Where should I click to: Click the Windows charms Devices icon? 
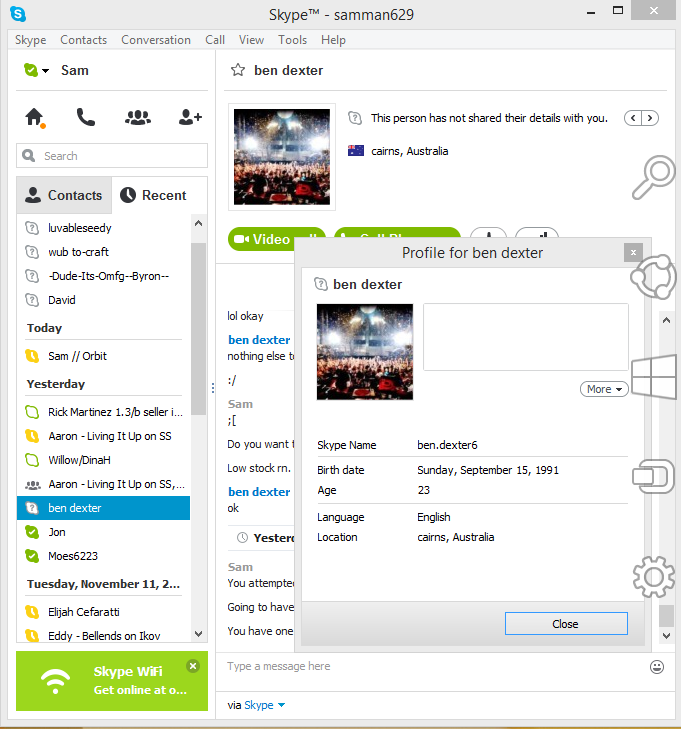[654, 476]
